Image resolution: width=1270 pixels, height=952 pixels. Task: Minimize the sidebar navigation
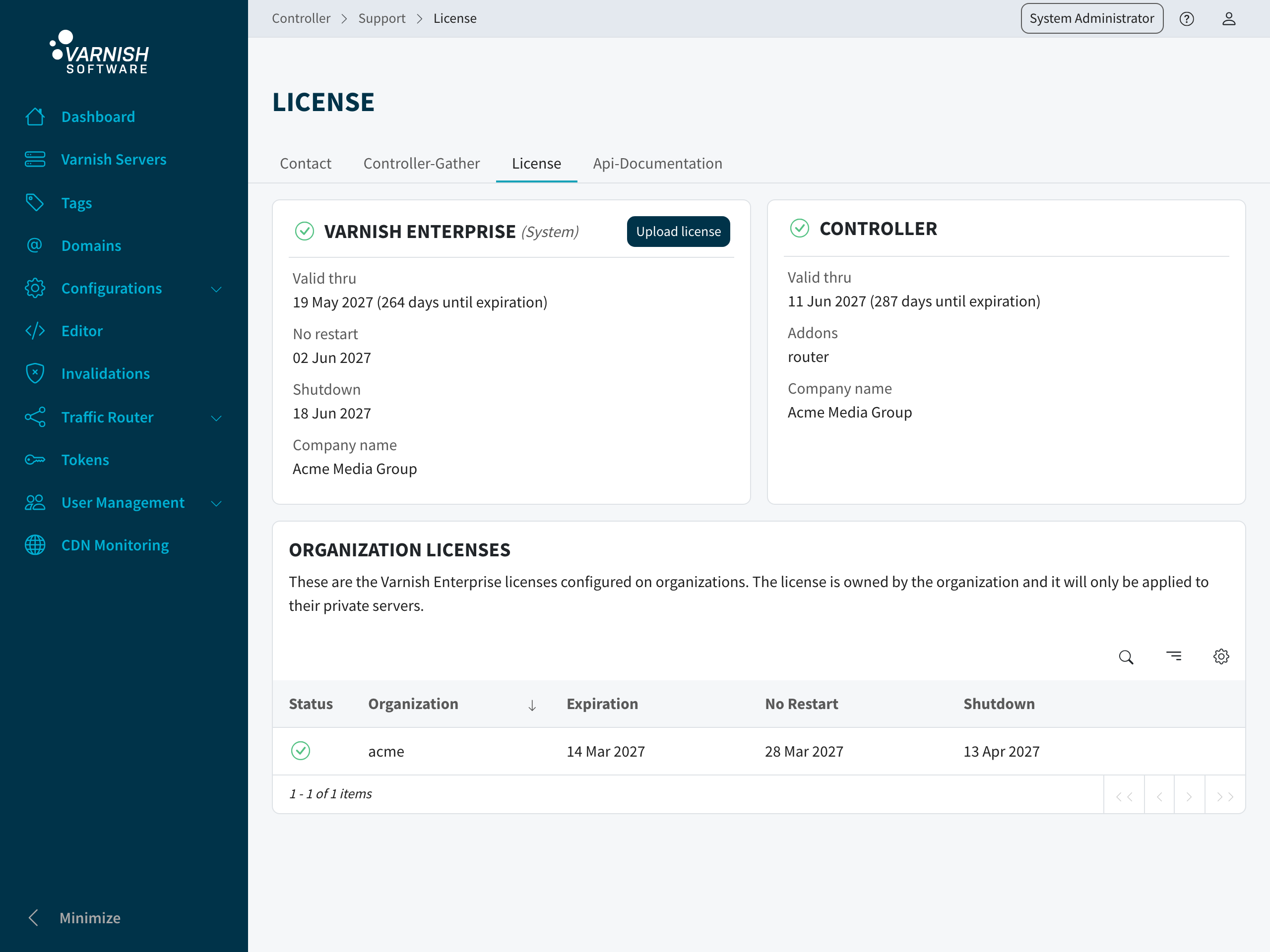(x=73, y=918)
